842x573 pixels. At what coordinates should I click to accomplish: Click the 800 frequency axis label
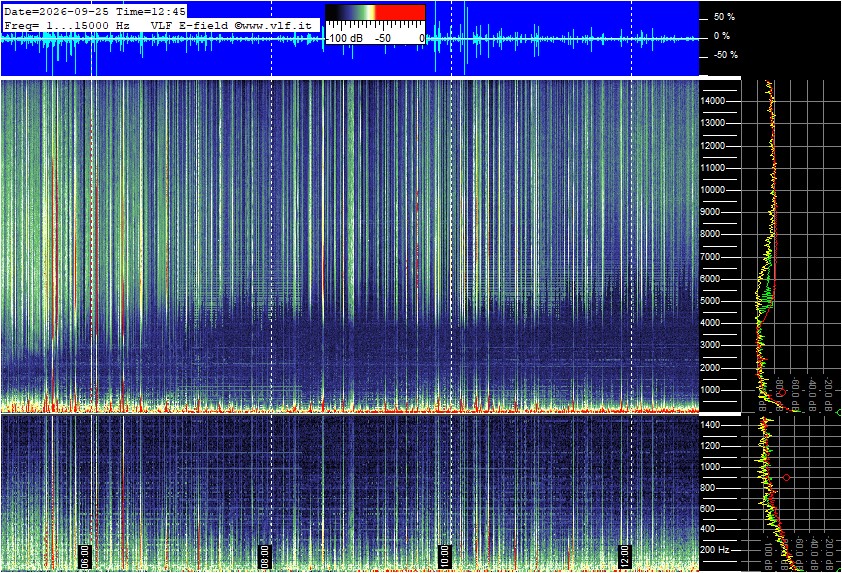(x=708, y=488)
